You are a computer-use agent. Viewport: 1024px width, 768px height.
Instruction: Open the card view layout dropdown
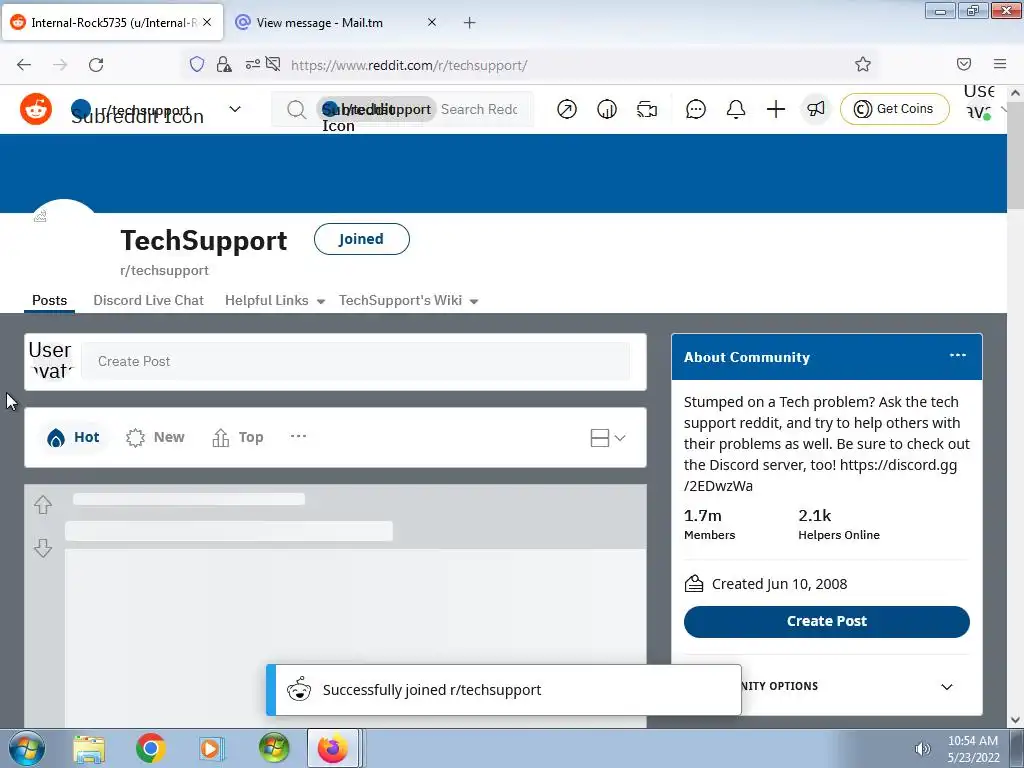point(608,438)
